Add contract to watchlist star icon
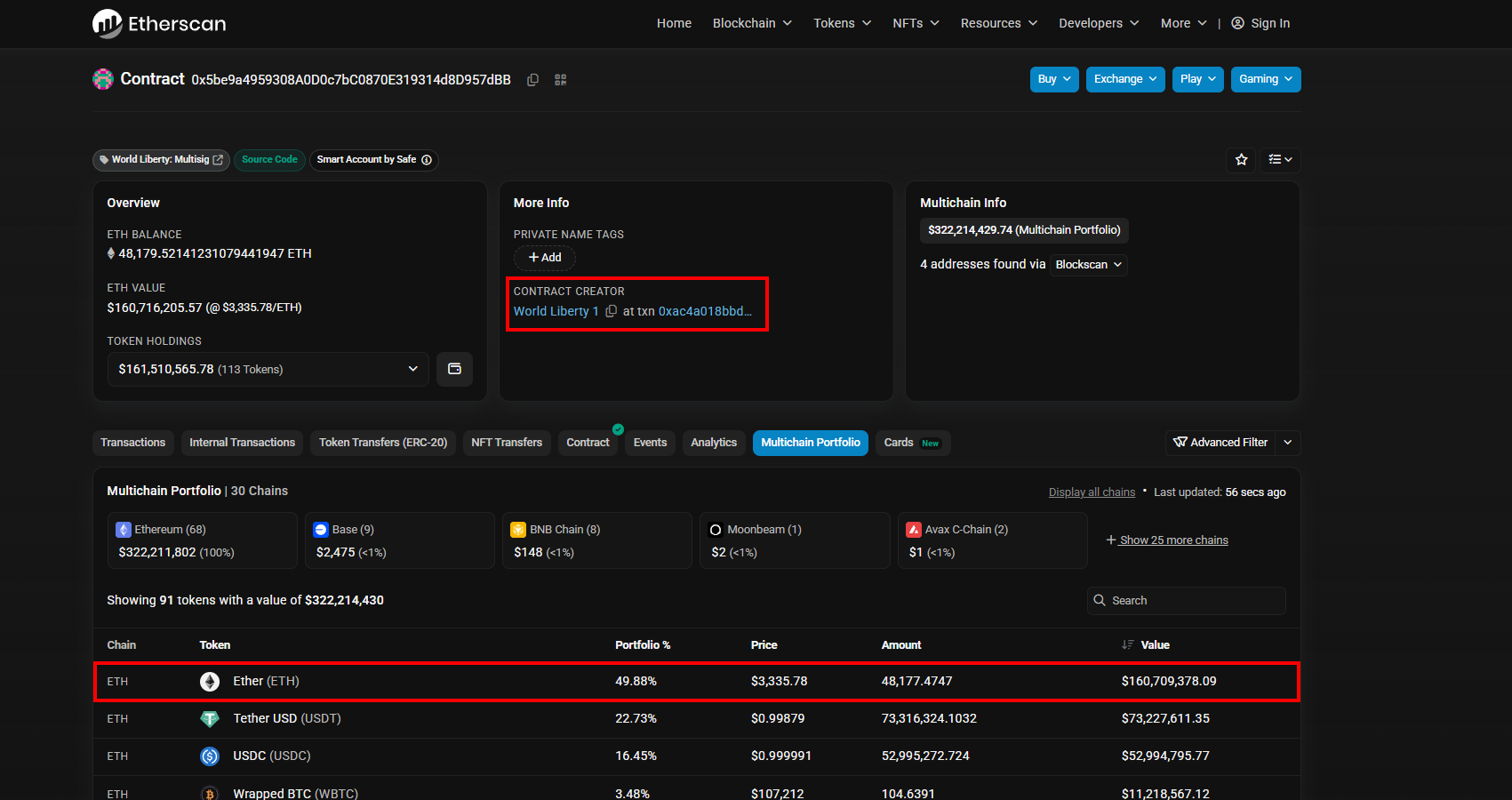 pyautogui.click(x=1242, y=160)
